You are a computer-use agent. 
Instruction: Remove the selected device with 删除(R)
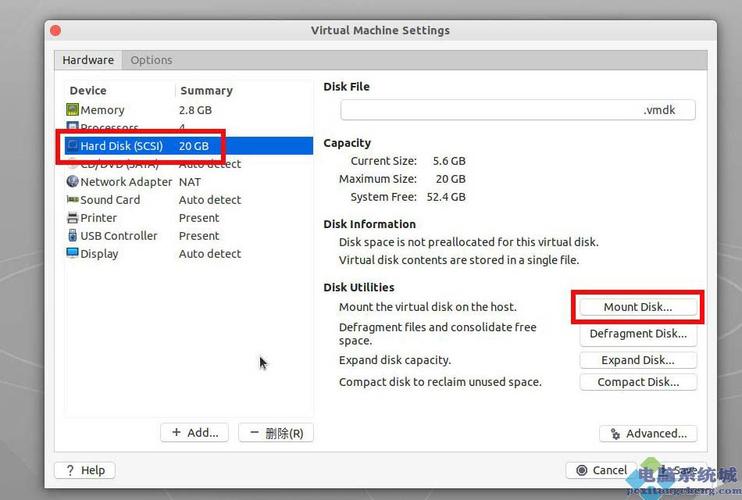[x=276, y=432]
